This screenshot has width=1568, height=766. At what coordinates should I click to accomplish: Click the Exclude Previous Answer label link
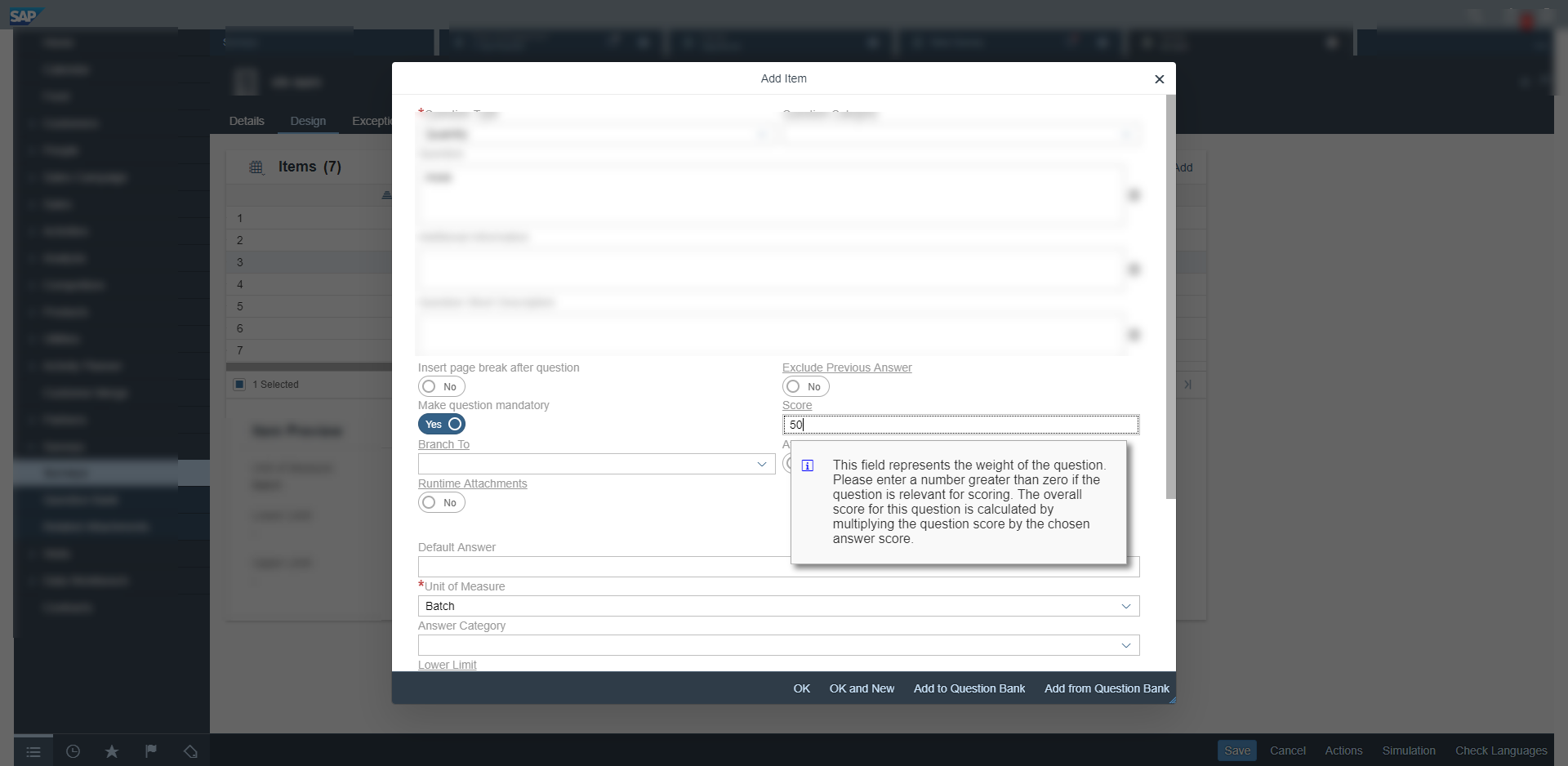pyautogui.click(x=847, y=367)
